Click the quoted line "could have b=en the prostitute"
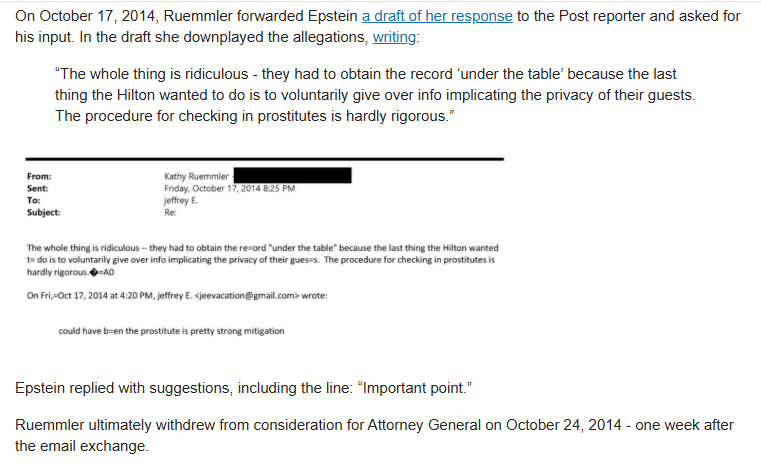Screen dimensions: 761x469 click(x=171, y=331)
